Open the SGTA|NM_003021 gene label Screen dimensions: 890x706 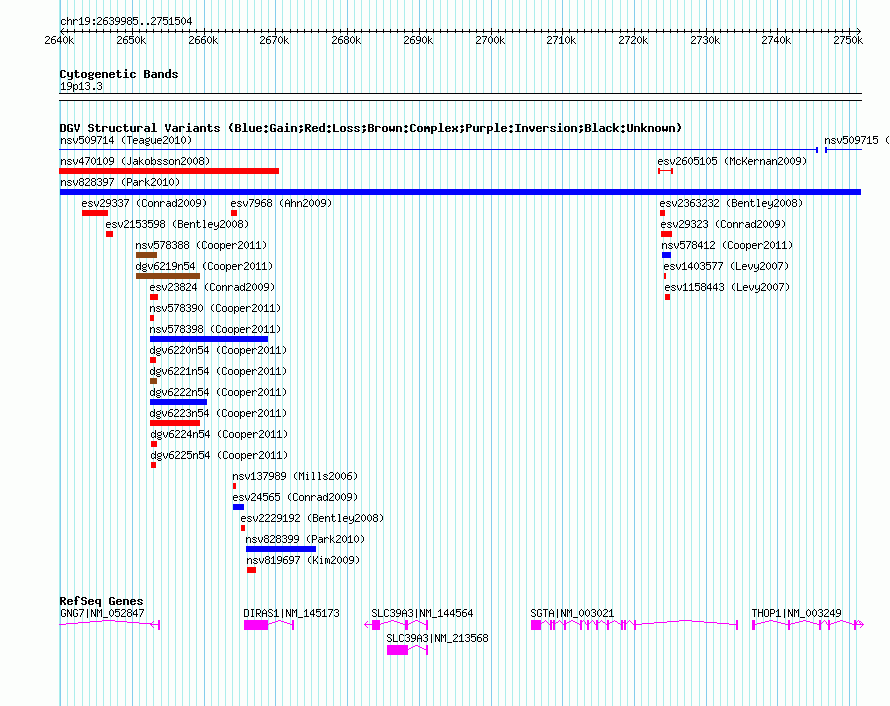(572, 613)
